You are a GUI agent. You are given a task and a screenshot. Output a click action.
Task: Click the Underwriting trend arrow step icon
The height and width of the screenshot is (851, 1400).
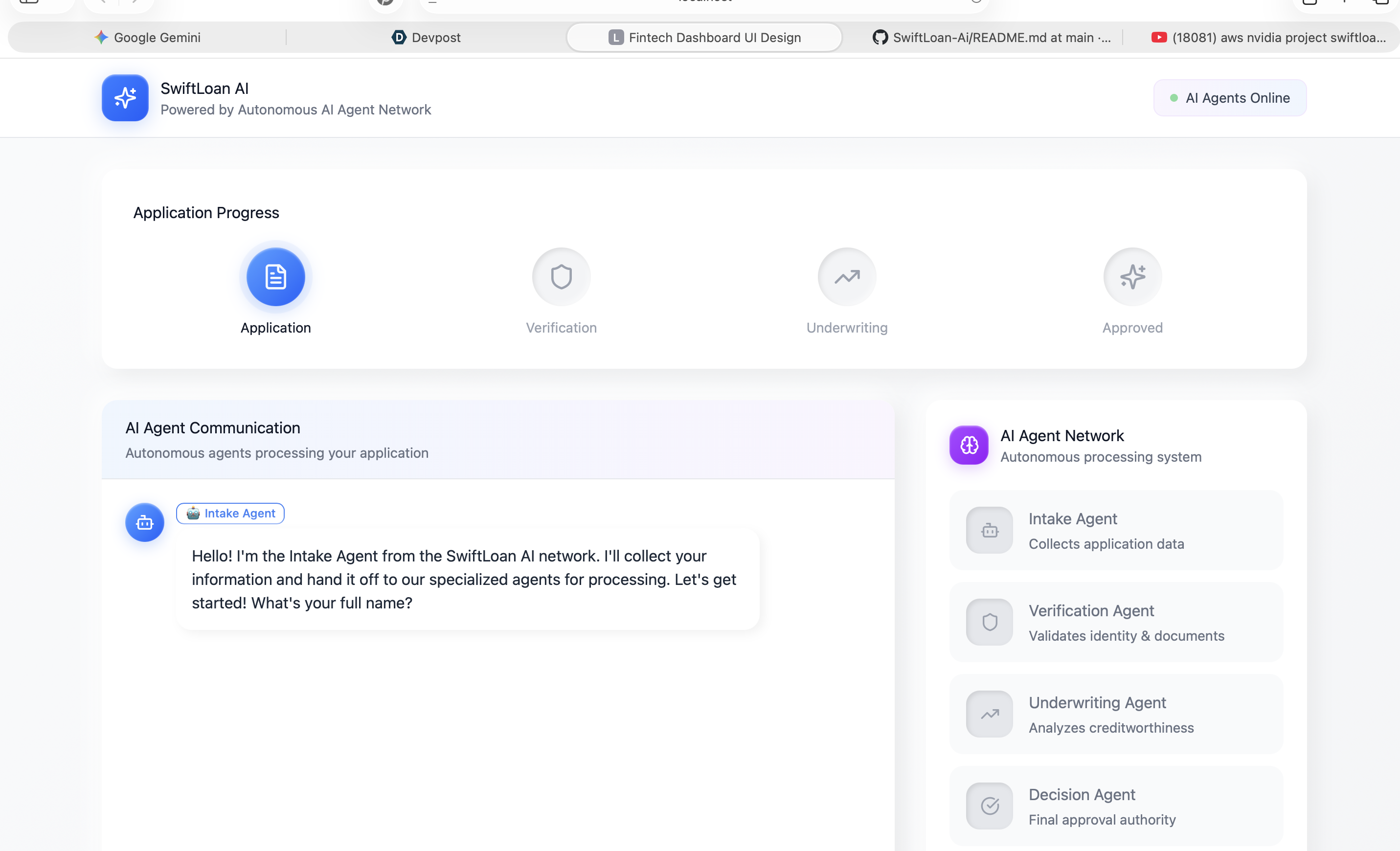pyautogui.click(x=847, y=277)
